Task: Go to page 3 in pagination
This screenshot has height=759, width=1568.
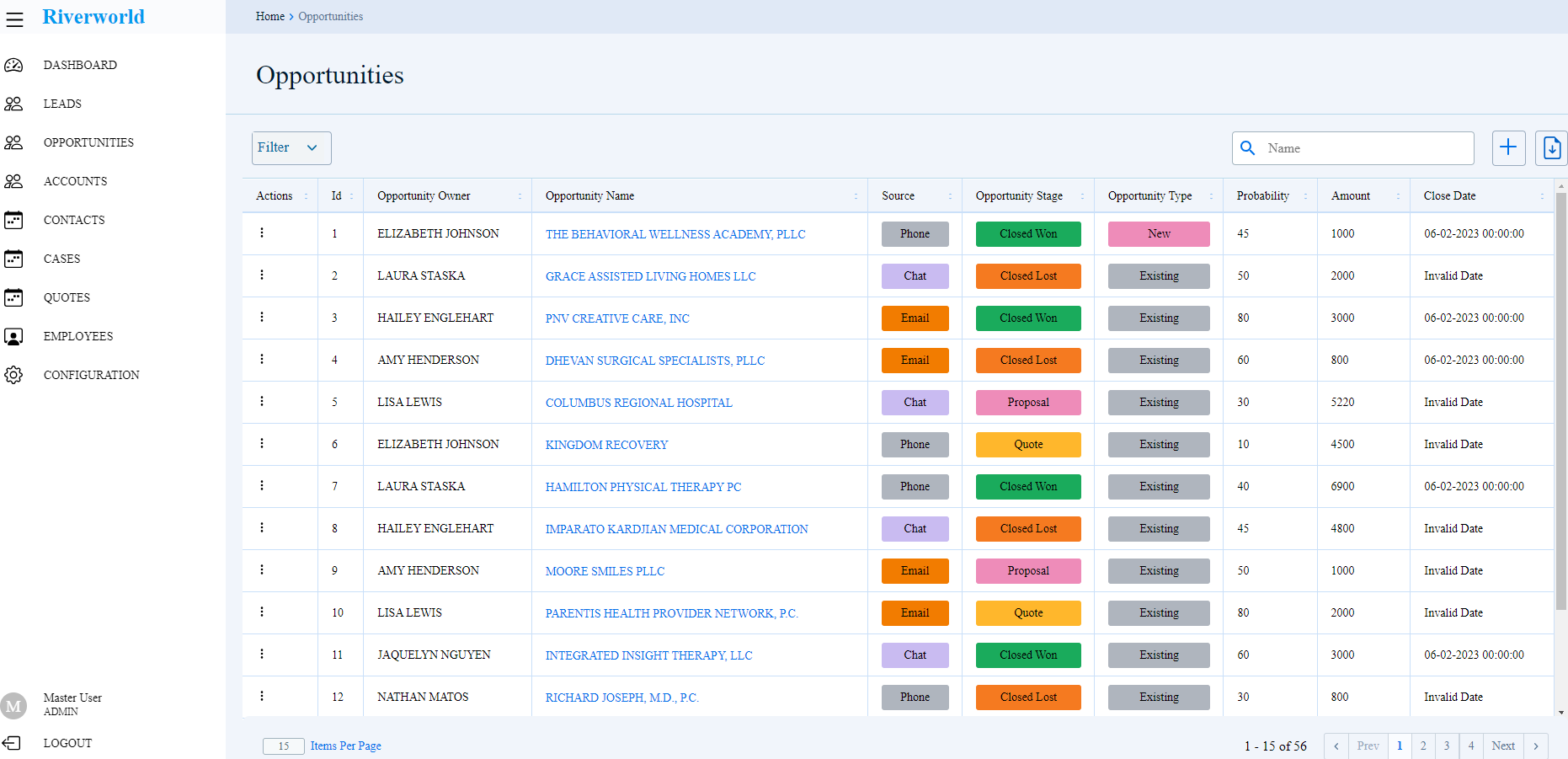Action: (x=1447, y=746)
